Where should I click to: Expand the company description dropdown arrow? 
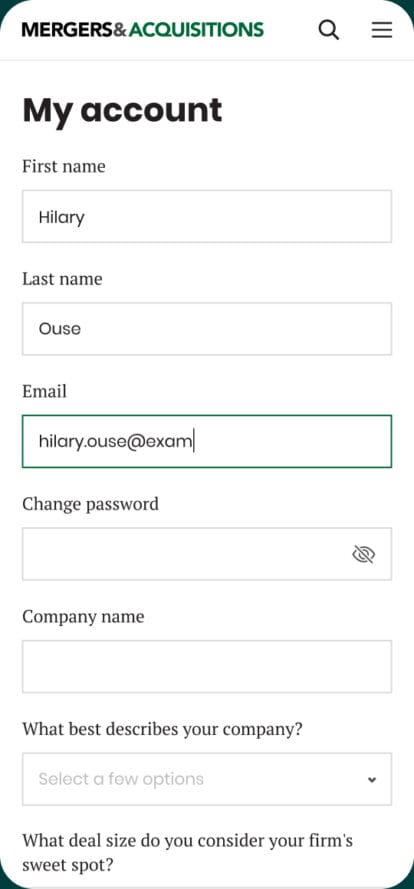pos(372,780)
